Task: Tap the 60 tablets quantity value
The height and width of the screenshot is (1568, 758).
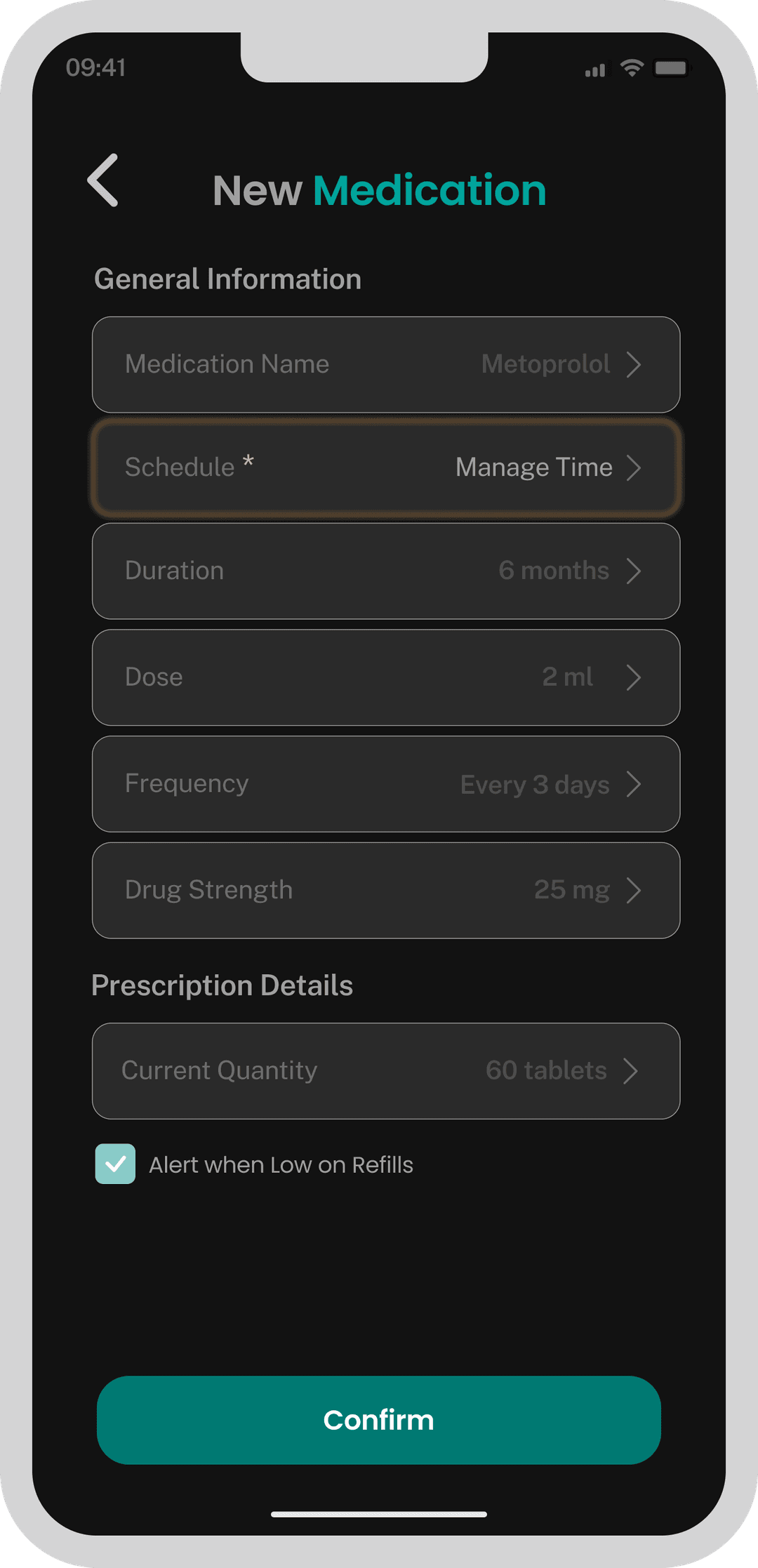Action: pos(545,1070)
